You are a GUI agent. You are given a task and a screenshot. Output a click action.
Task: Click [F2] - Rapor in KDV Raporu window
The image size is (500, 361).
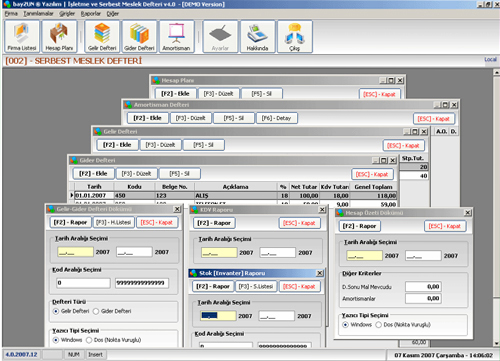[x=214, y=223]
